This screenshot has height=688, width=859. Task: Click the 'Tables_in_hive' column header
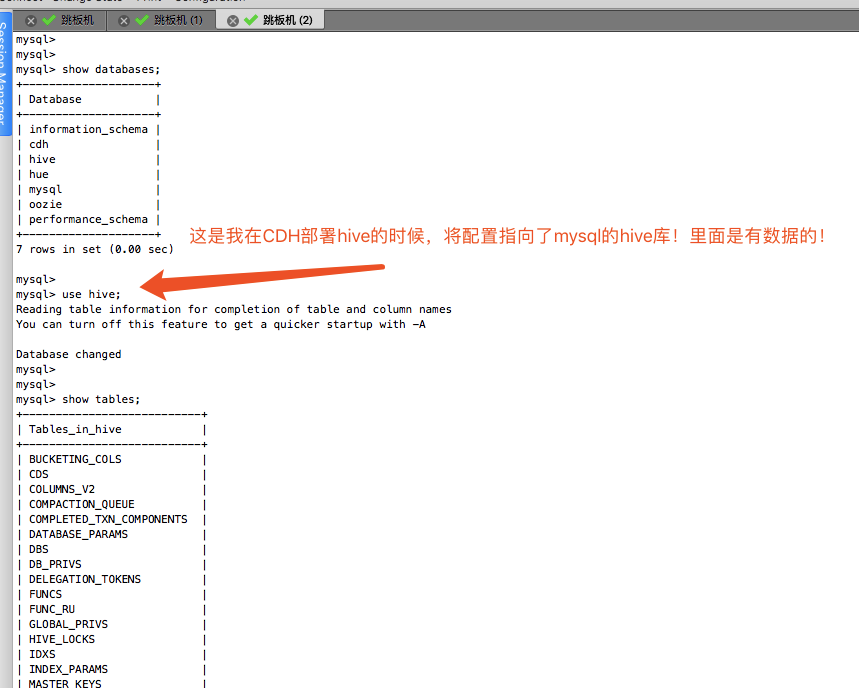[75, 429]
